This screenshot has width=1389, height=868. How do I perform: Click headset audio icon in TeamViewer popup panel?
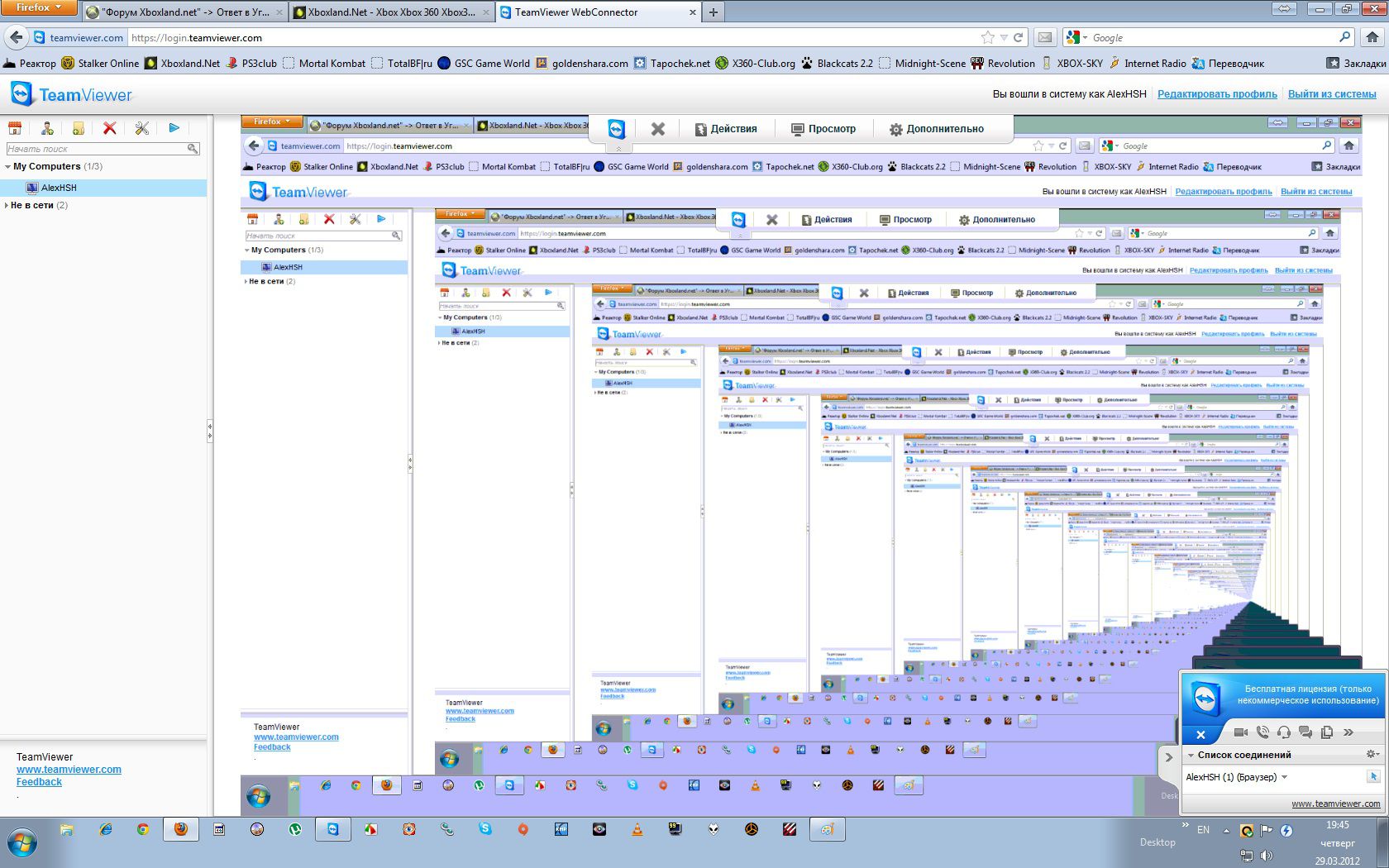click(1284, 732)
